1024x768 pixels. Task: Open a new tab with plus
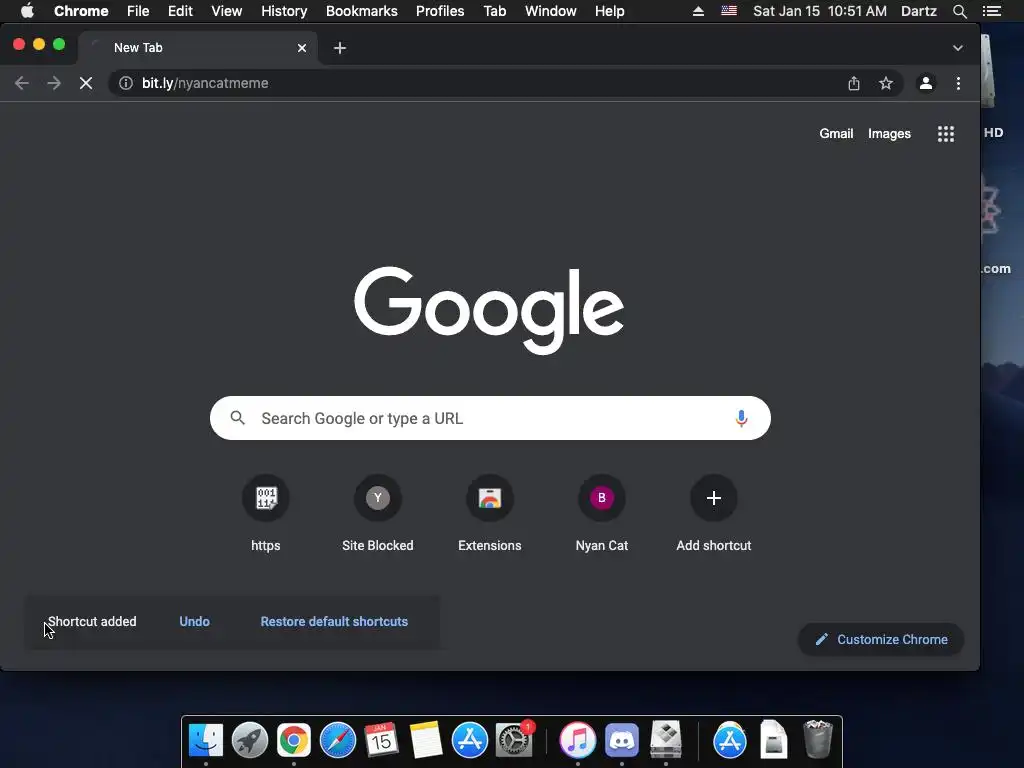340,48
